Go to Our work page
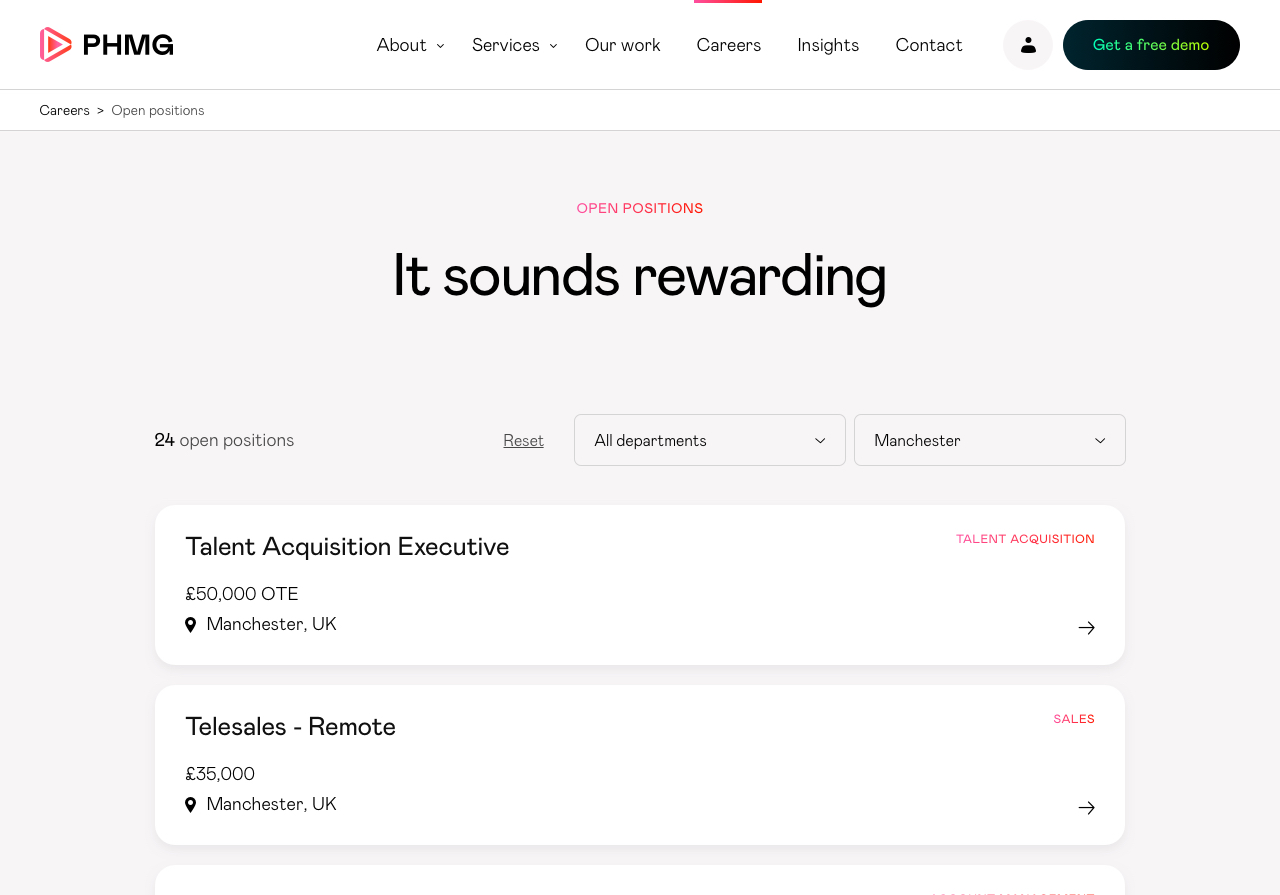This screenshot has width=1280, height=895. point(623,45)
